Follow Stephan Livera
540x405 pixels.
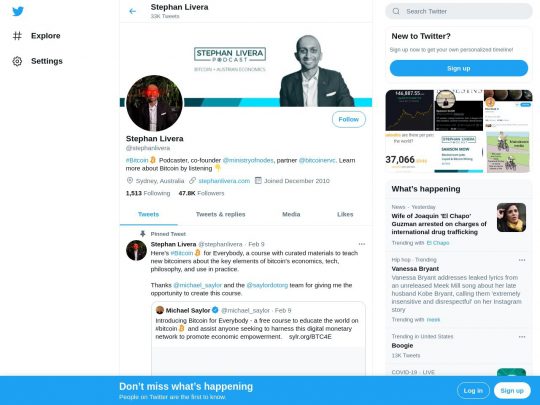click(x=349, y=120)
